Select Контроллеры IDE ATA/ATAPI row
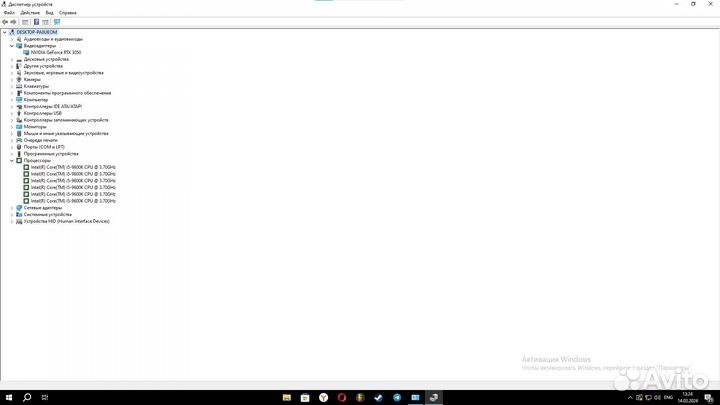720x405 pixels. click(x=53, y=107)
